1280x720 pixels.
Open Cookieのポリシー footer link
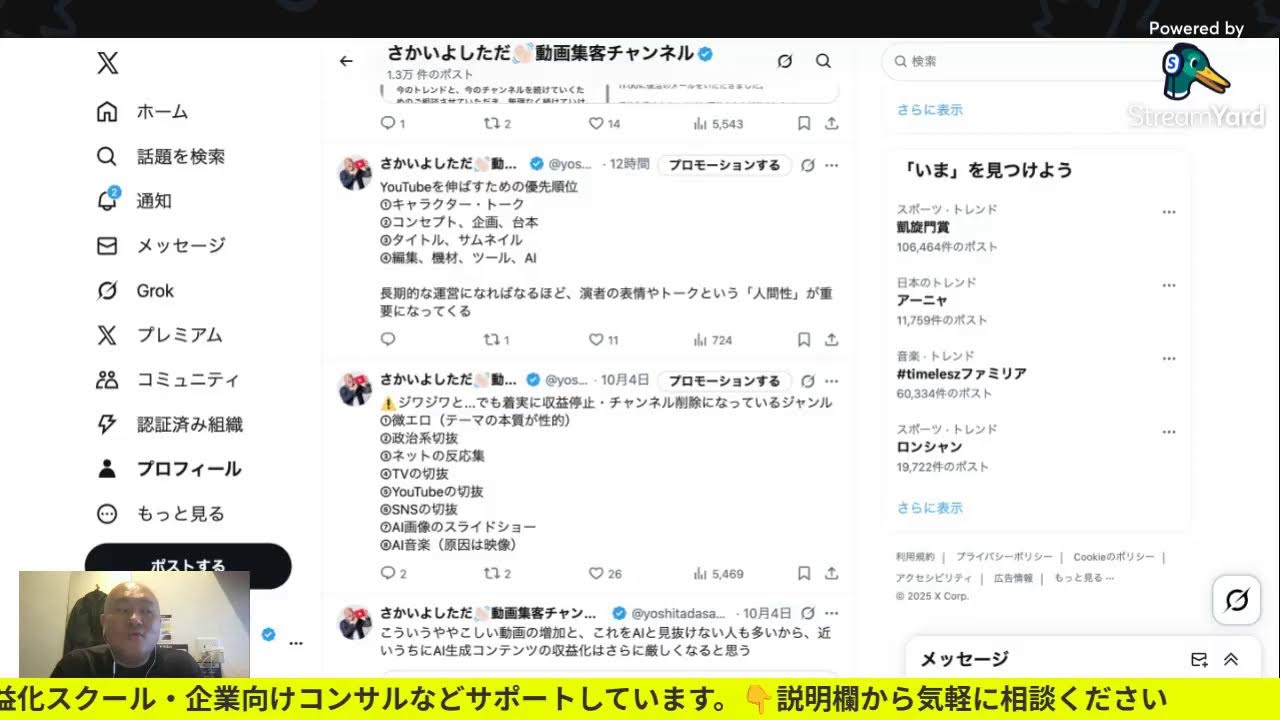click(x=1114, y=557)
